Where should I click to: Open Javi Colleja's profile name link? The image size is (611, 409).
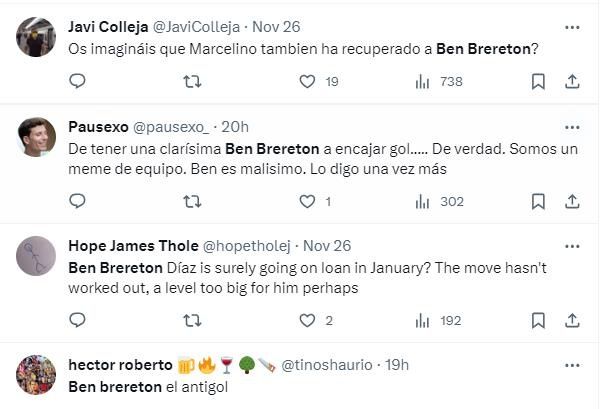pyautogui.click(x=107, y=27)
